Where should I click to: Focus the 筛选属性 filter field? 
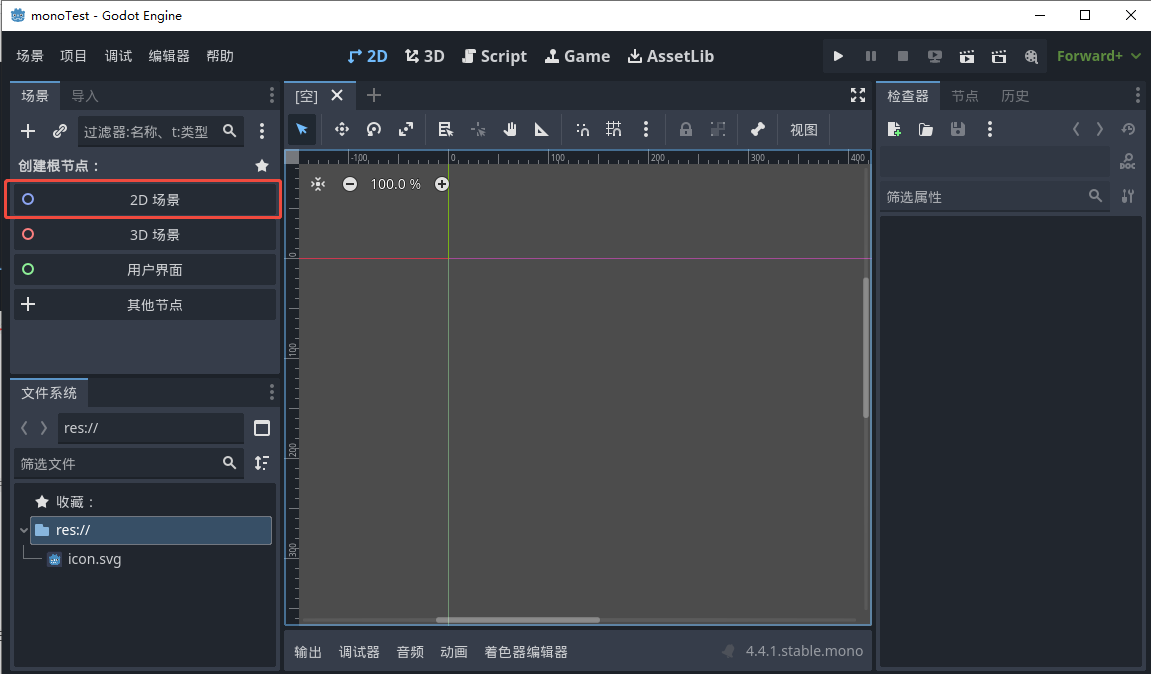point(994,197)
